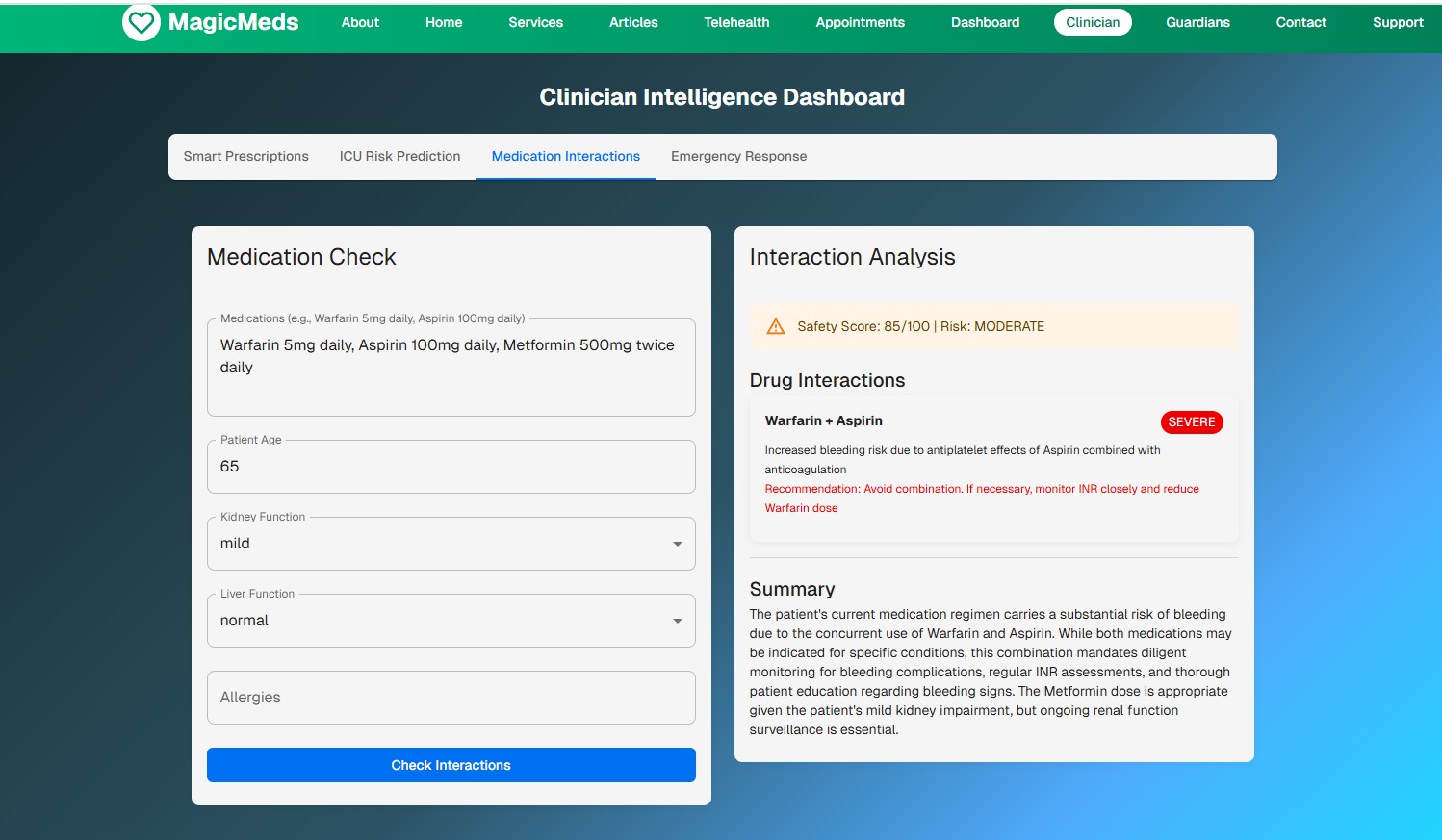The width and height of the screenshot is (1442, 840).
Task: Open the About nav item
Action: 360,22
